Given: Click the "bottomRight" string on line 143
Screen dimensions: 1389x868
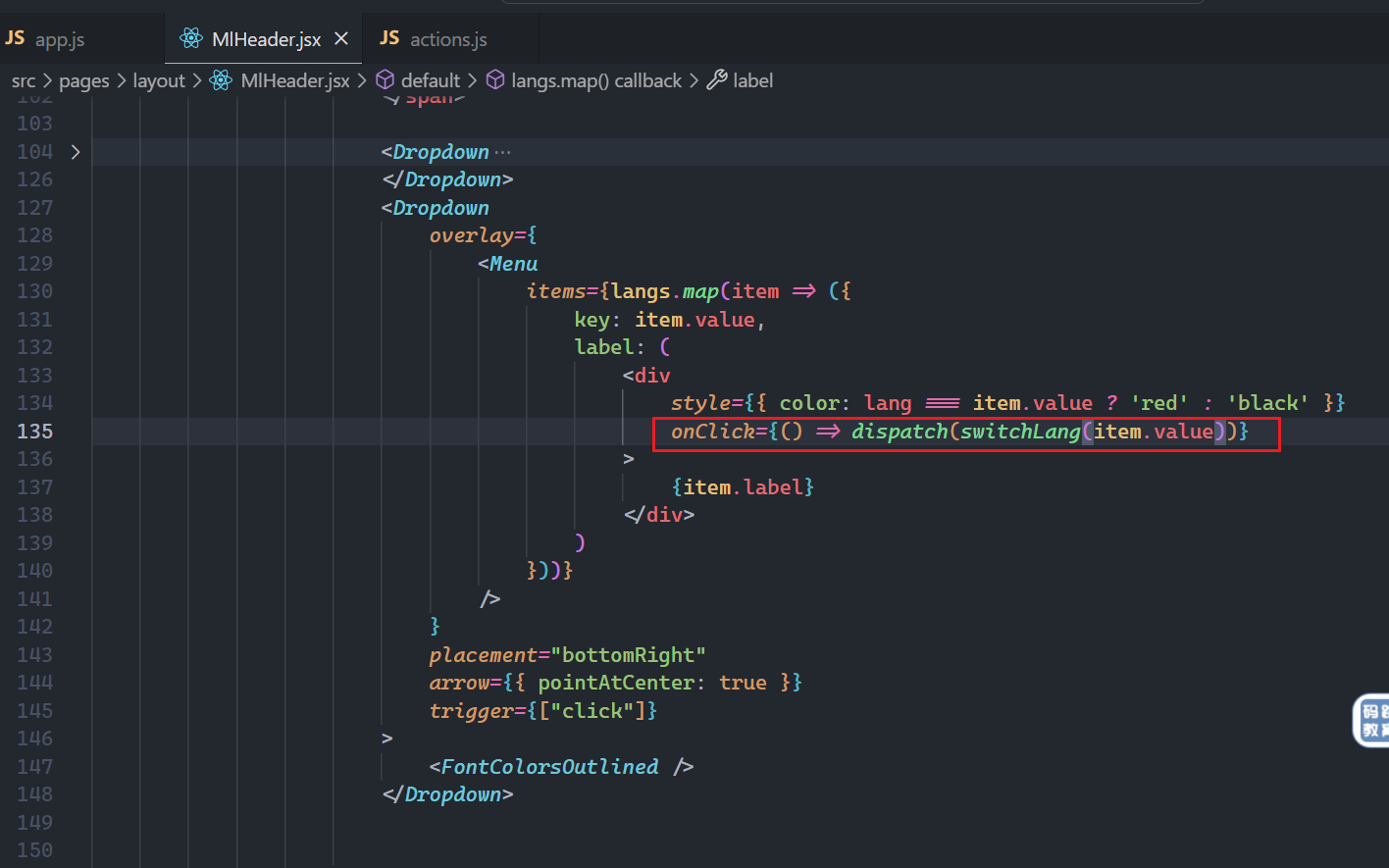Looking at the screenshot, I should 629,655.
